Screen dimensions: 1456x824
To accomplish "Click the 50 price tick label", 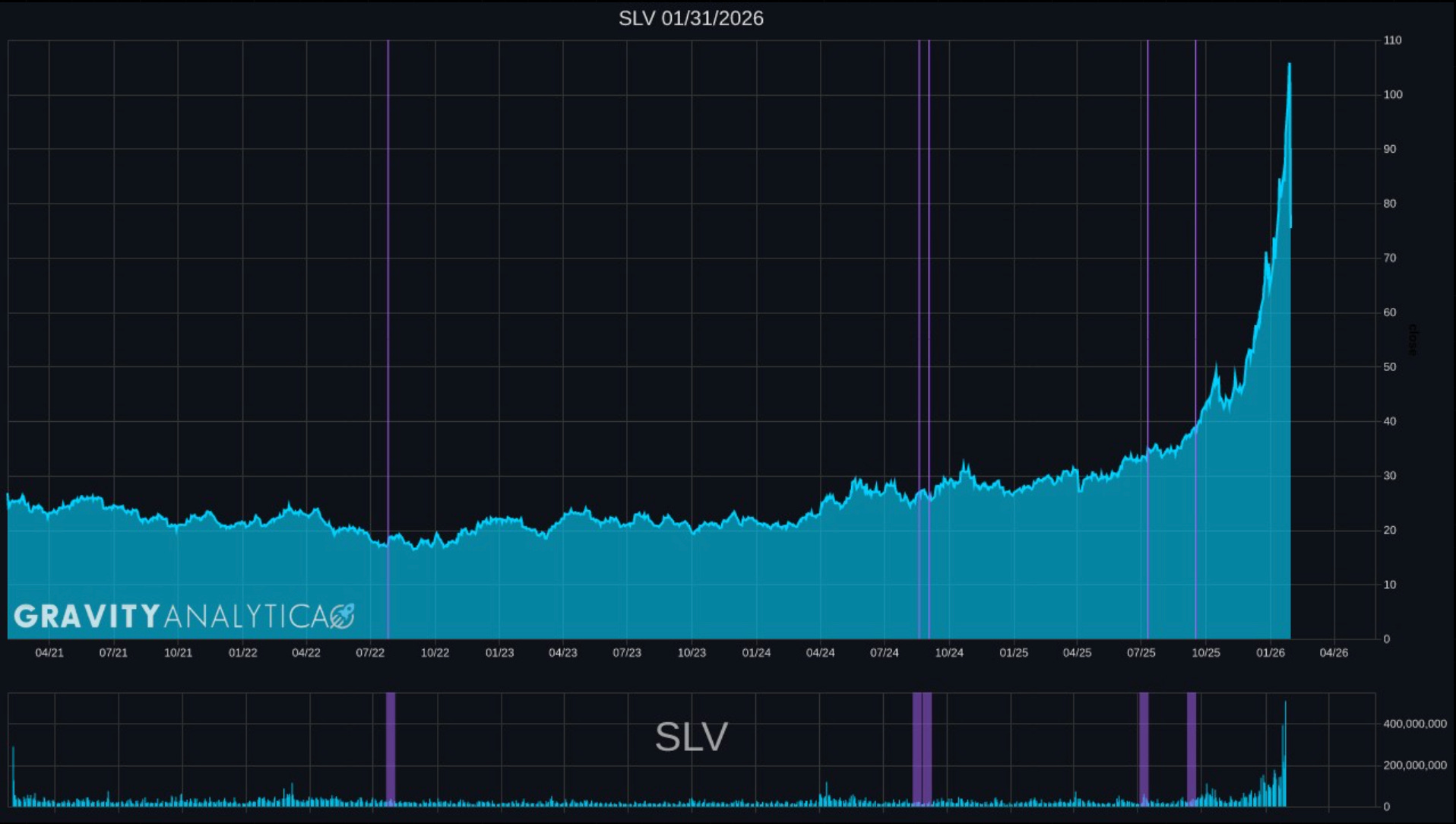I will [1390, 367].
